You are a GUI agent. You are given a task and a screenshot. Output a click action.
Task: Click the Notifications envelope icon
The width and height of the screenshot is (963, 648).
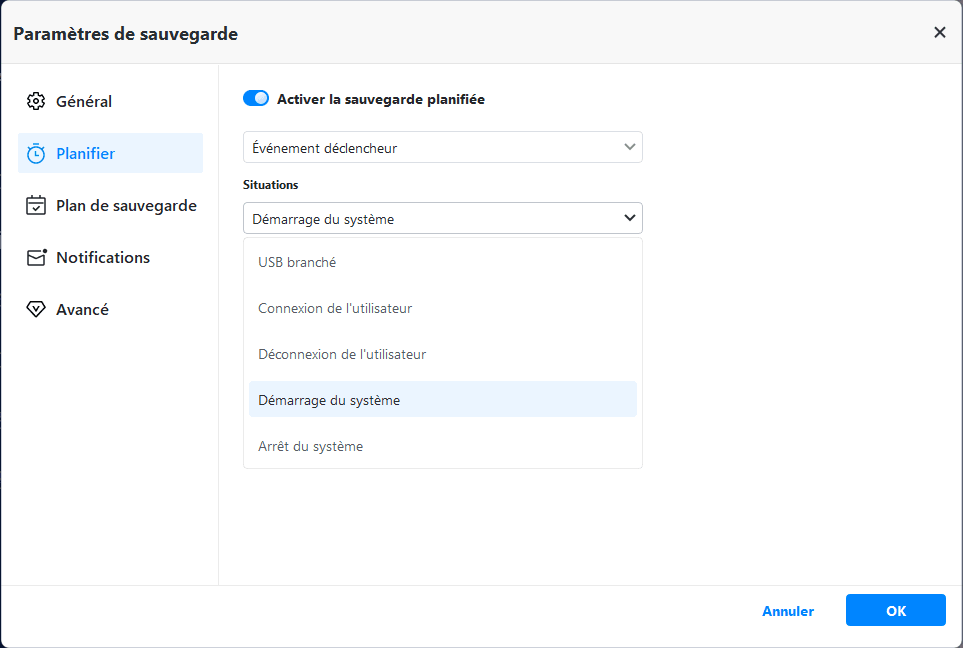pyautogui.click(x=36, y=258)
